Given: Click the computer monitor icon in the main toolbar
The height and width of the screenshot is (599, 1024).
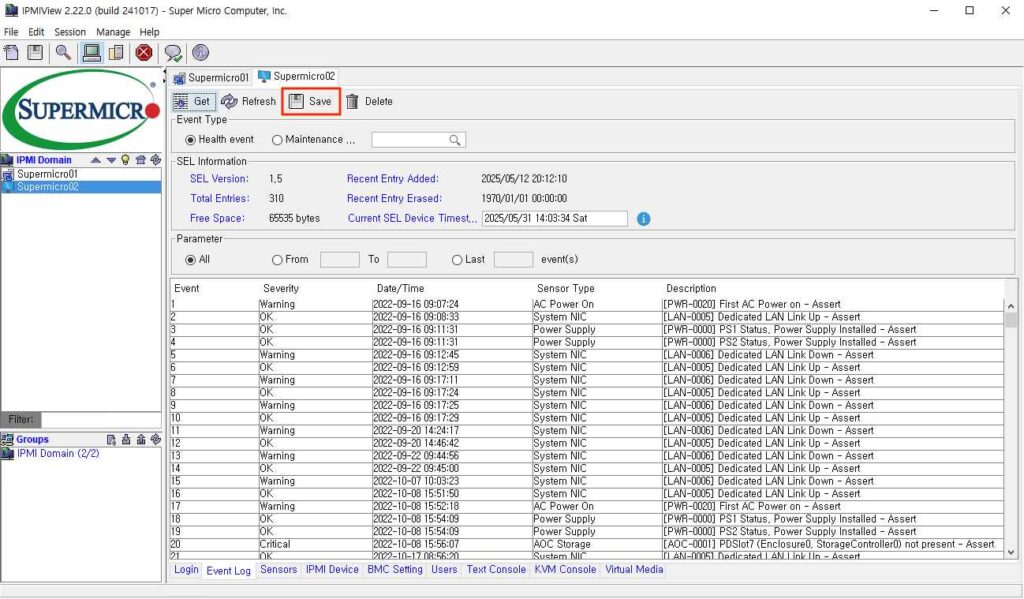Looking at the screenshot, I should 91,52.
